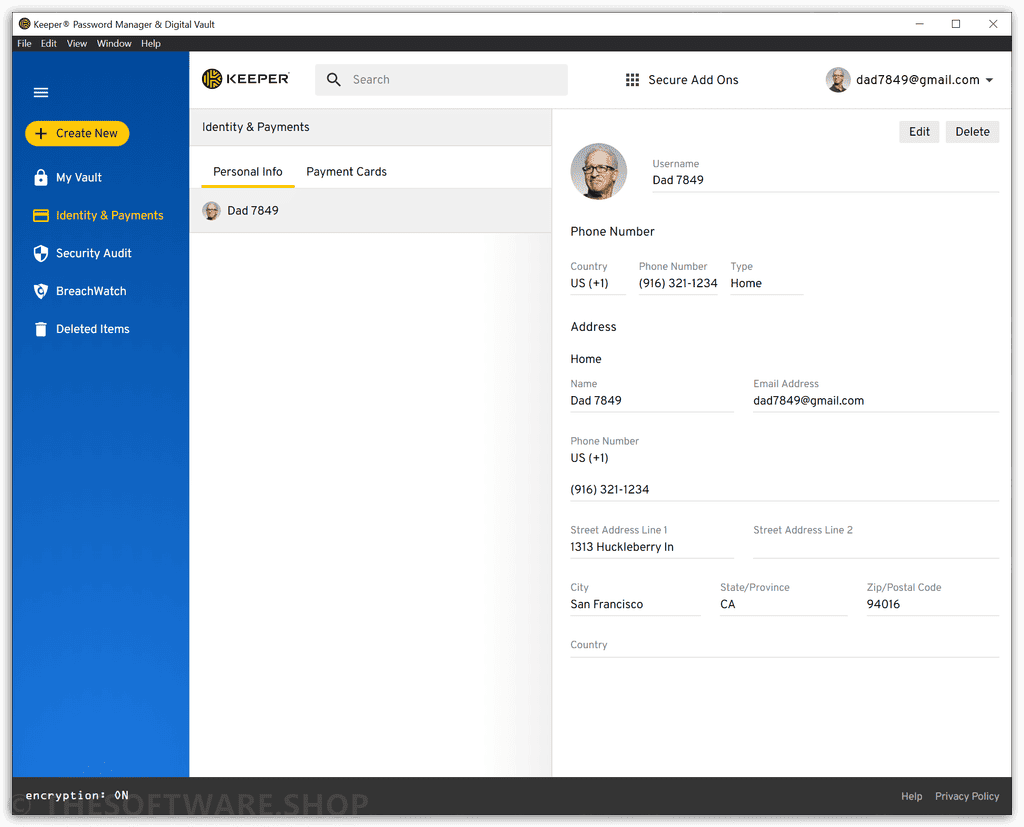
Task: Click the Identity & Payments panel heading
Action: click(255, 127)
